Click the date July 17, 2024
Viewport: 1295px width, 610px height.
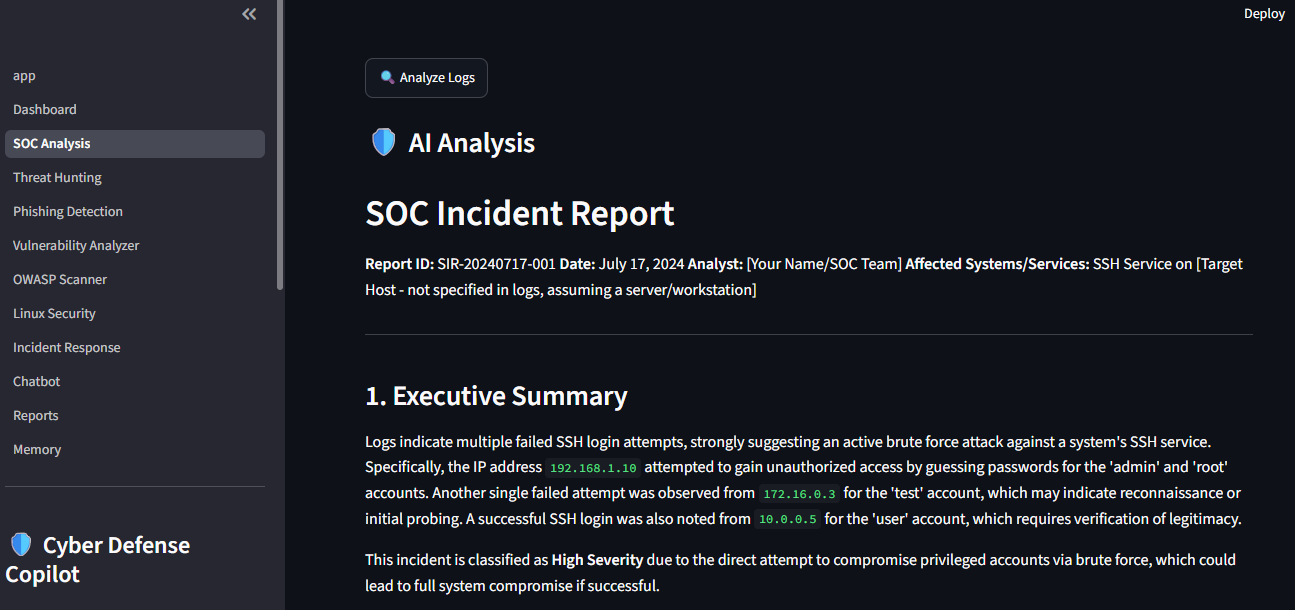[640, 264]
